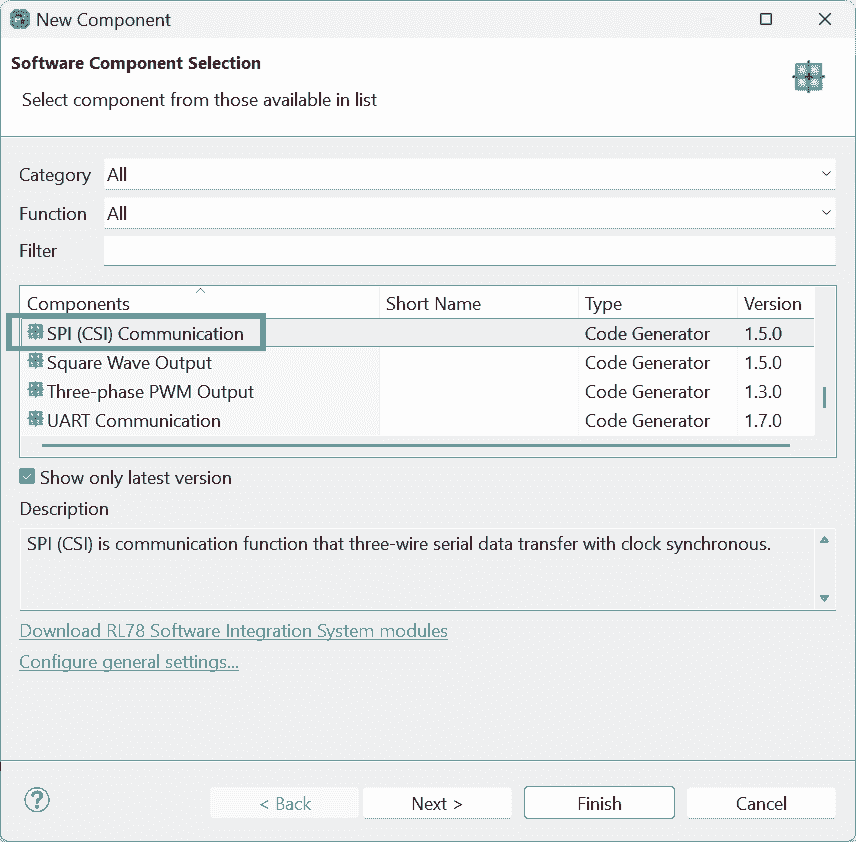Click the wizard banner component icon
This screenshot has height=842, width=856.
coord(808,77)
